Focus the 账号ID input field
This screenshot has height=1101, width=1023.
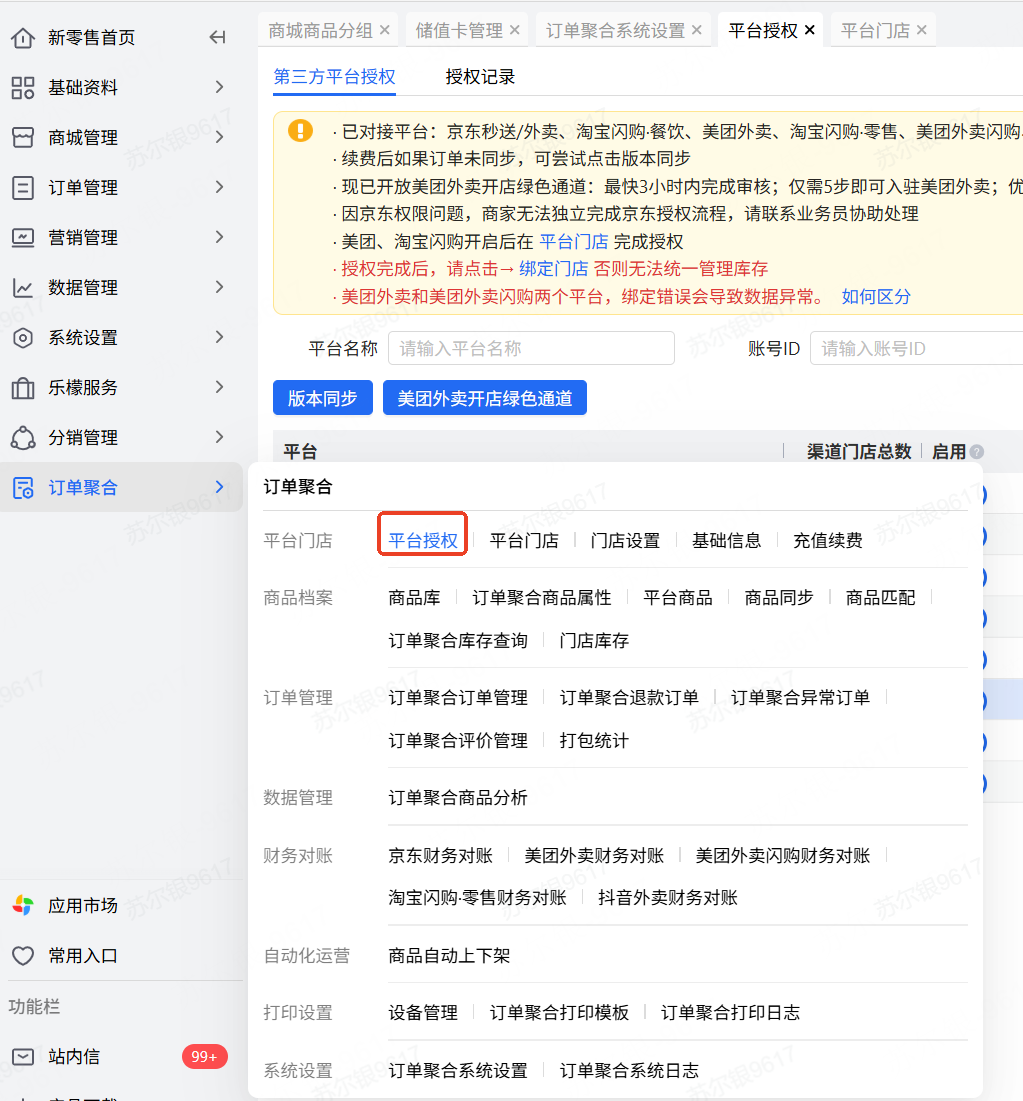[x=916, y=348]
